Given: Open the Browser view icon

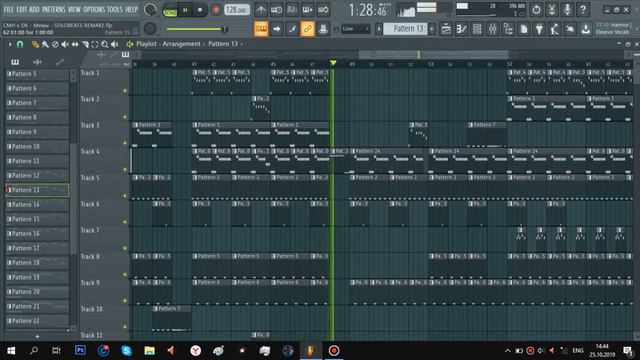Looking at the screenshot, I should click(508, 29).
